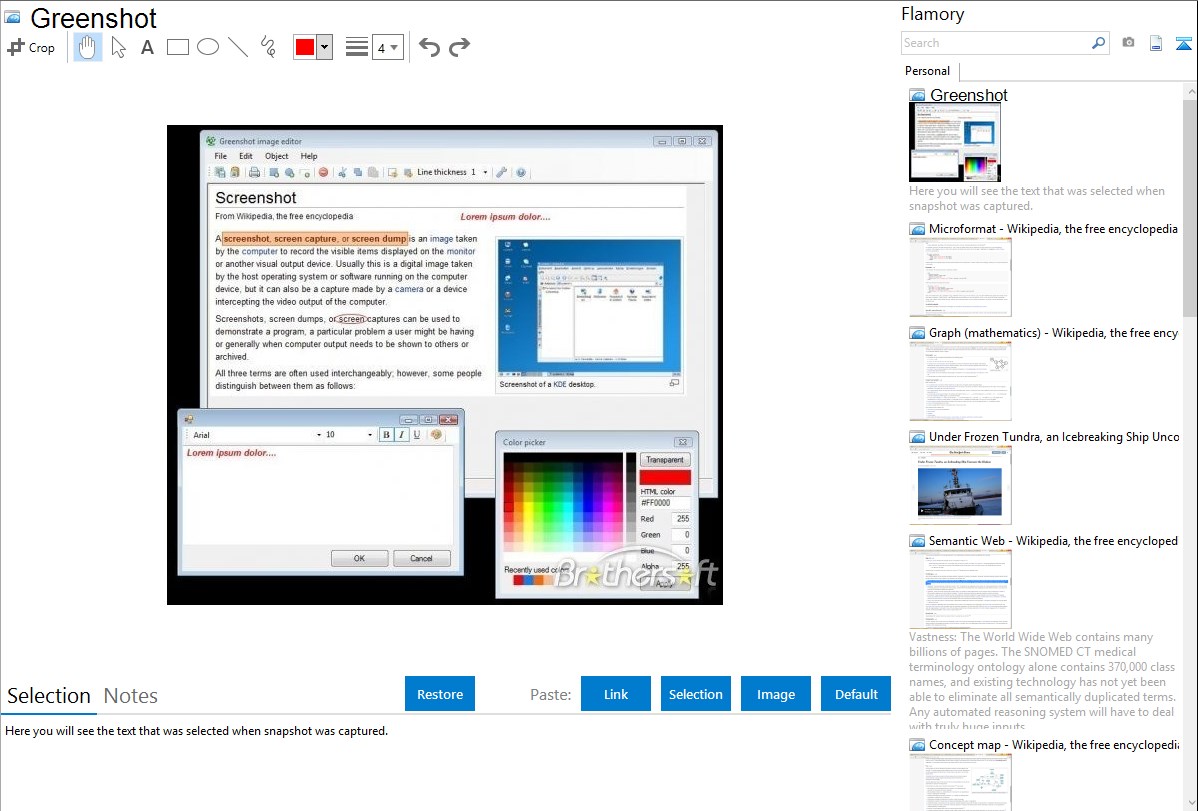Click the icon beside Graph (mathematics) entry
Viewport: 1198px width, 811px height.
pos(917,333)
